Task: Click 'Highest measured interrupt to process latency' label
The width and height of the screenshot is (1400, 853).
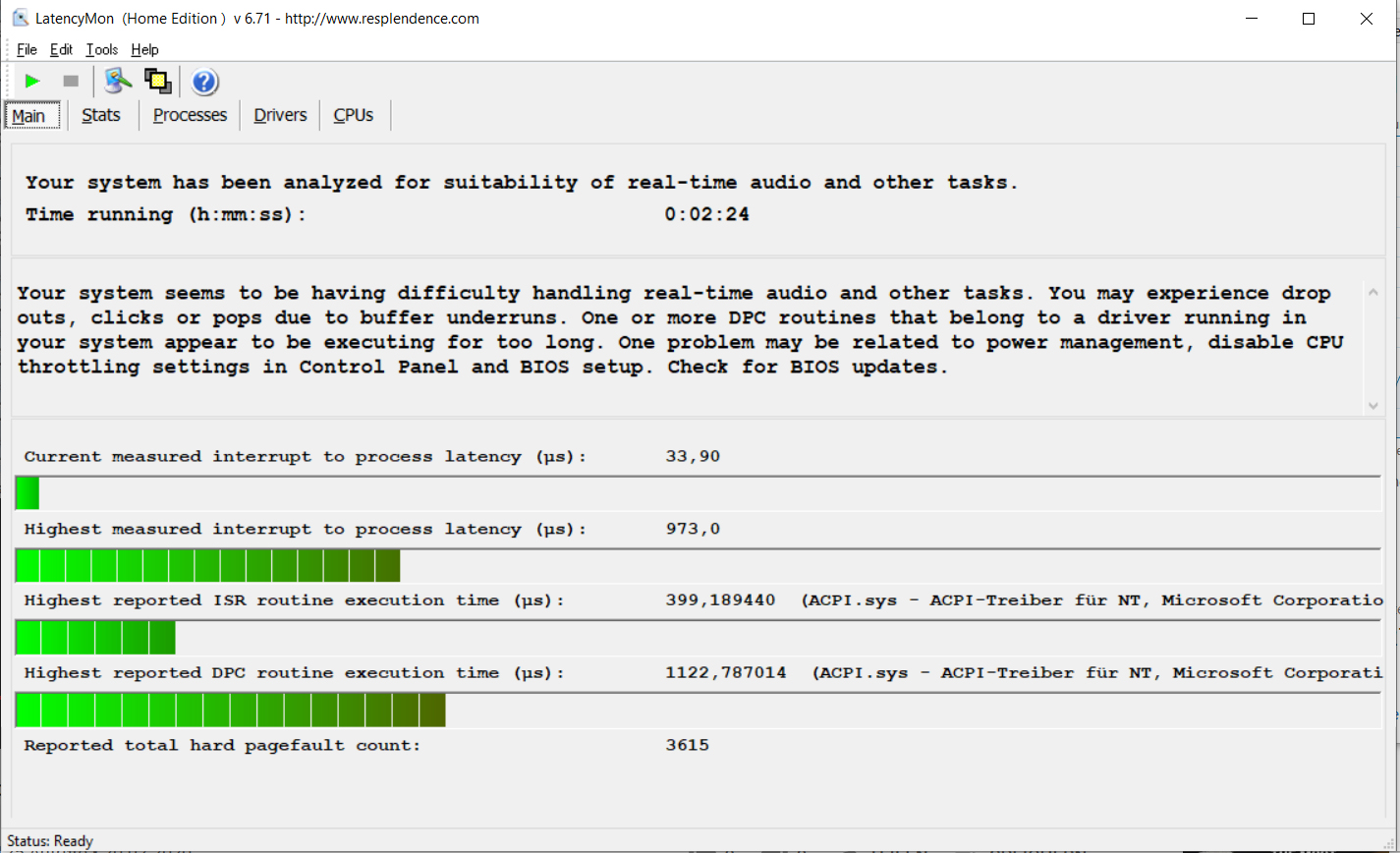Action: point(305,529)
